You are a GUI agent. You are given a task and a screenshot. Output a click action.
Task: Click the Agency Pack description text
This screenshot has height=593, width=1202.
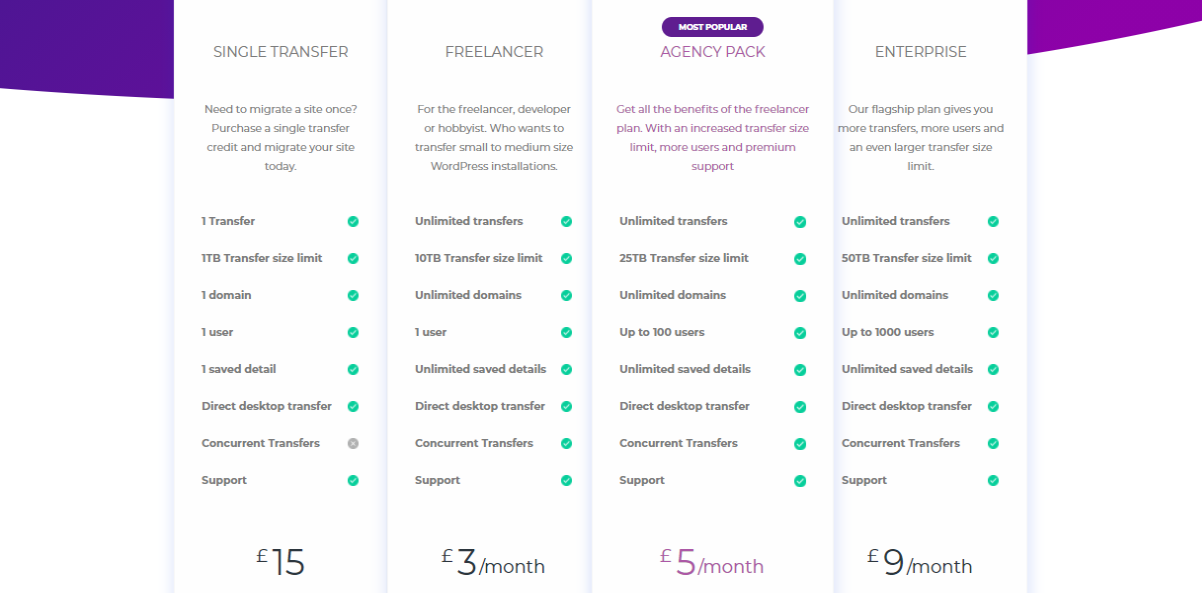click(712, 137)
